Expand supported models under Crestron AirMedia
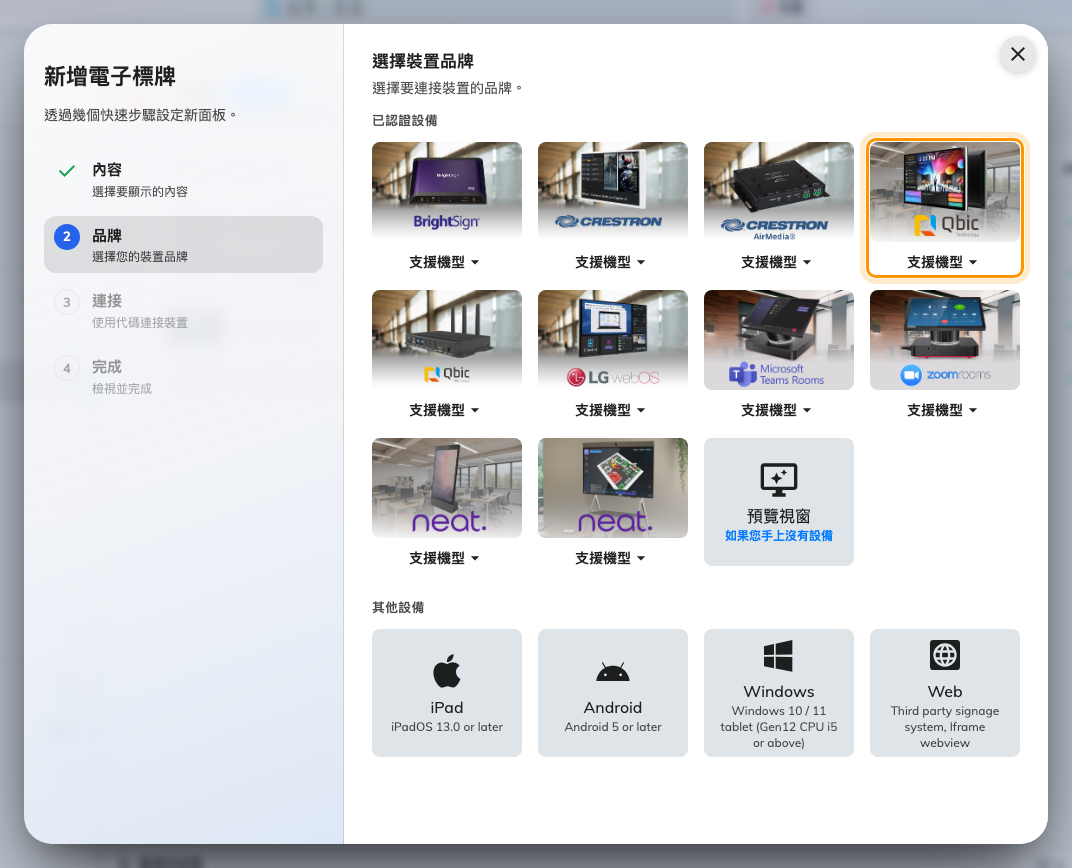The height and width of the screenshot is (868, 1072). point(777,262)
